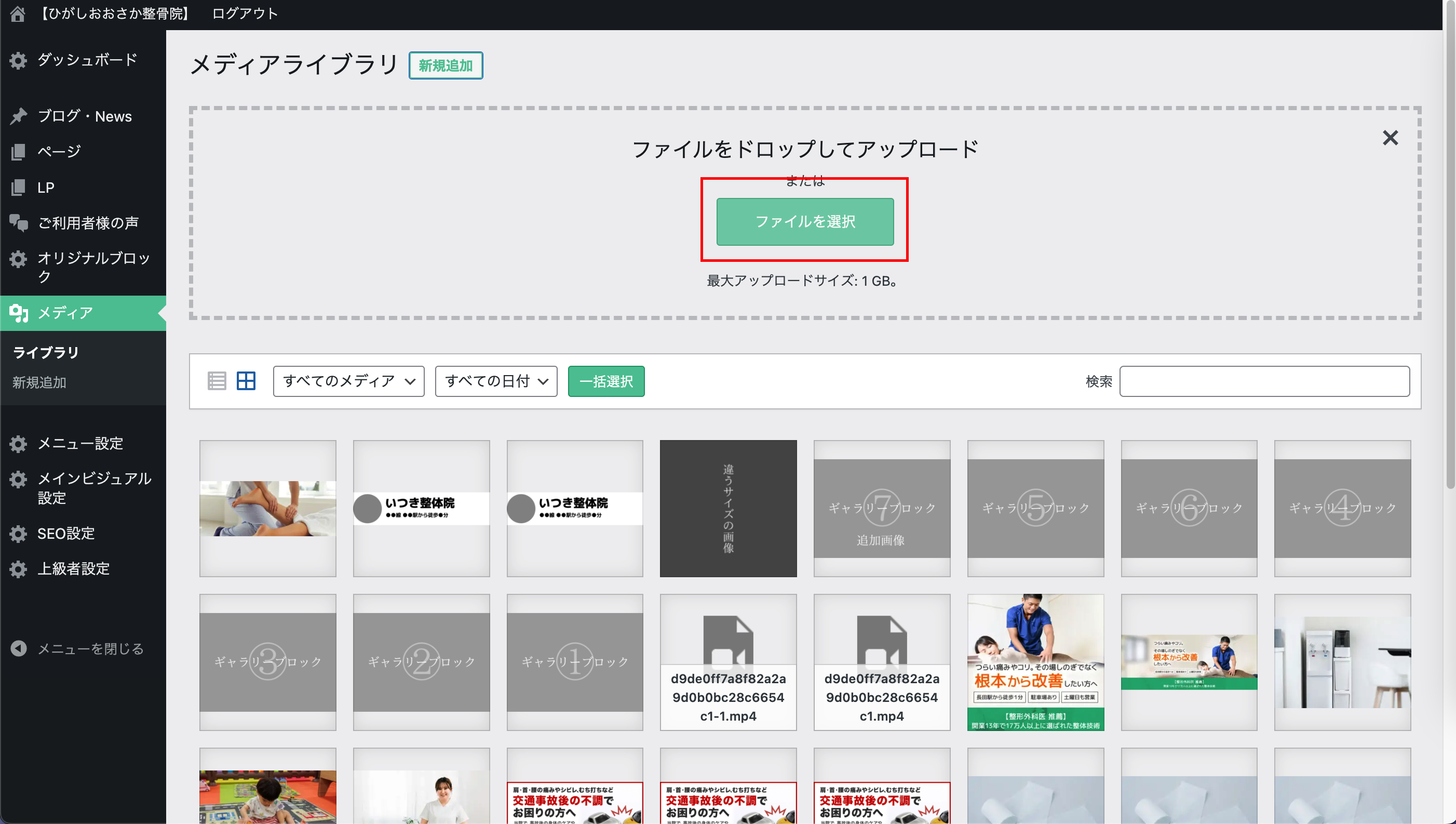The height and width of the screenshot is (824, 1456).
Task: Select the d9de0ff7...c1-1.mp4 video thumbnail
Action: tap(727, 662)
